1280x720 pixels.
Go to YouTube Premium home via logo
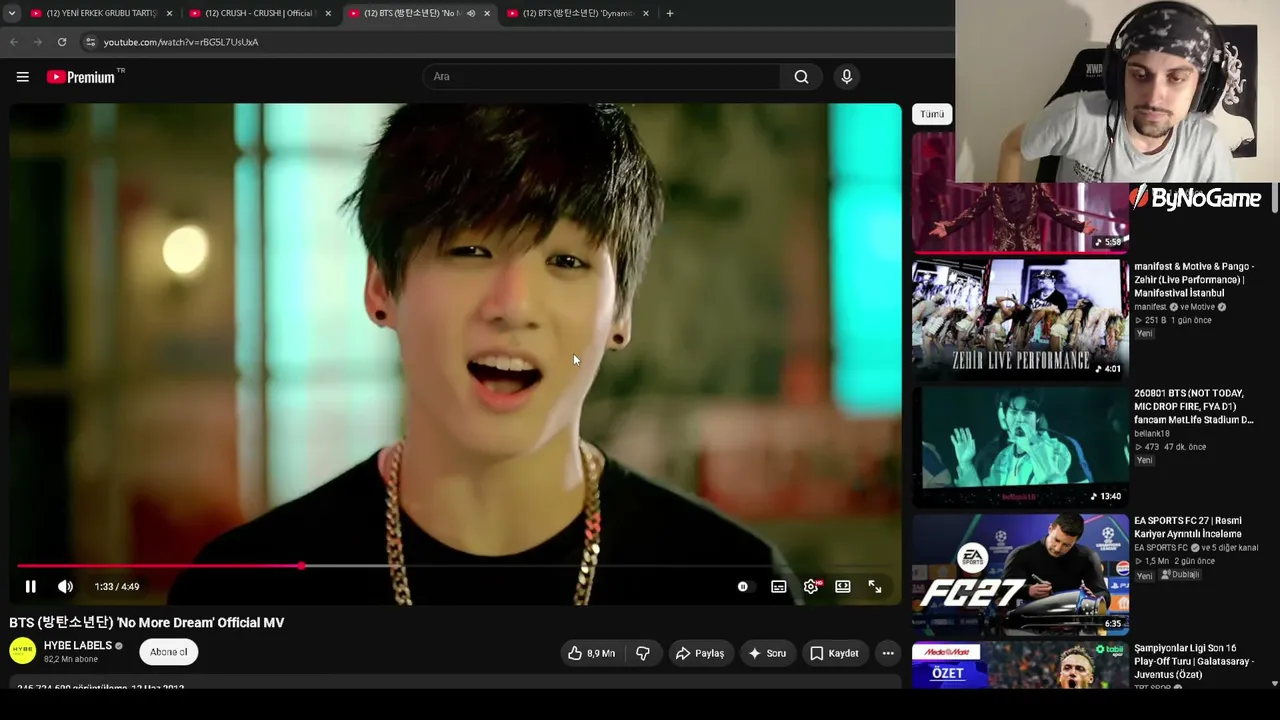[81, 77]
